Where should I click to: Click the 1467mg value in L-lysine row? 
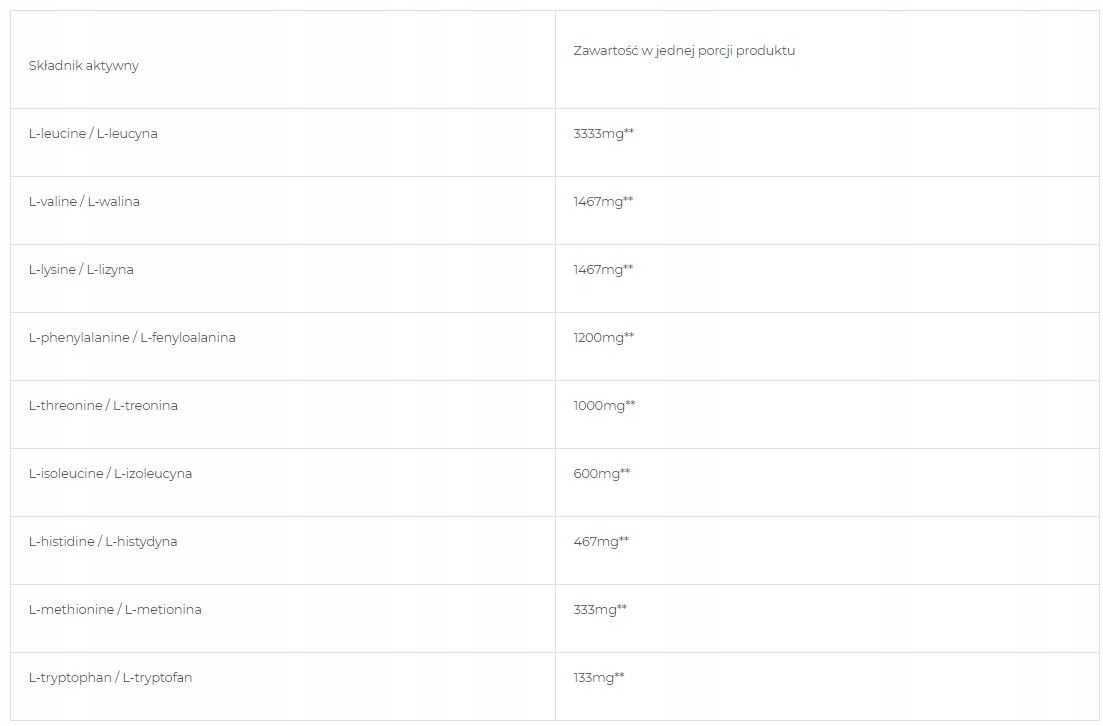pyautogui.click(x=603, y=270)
